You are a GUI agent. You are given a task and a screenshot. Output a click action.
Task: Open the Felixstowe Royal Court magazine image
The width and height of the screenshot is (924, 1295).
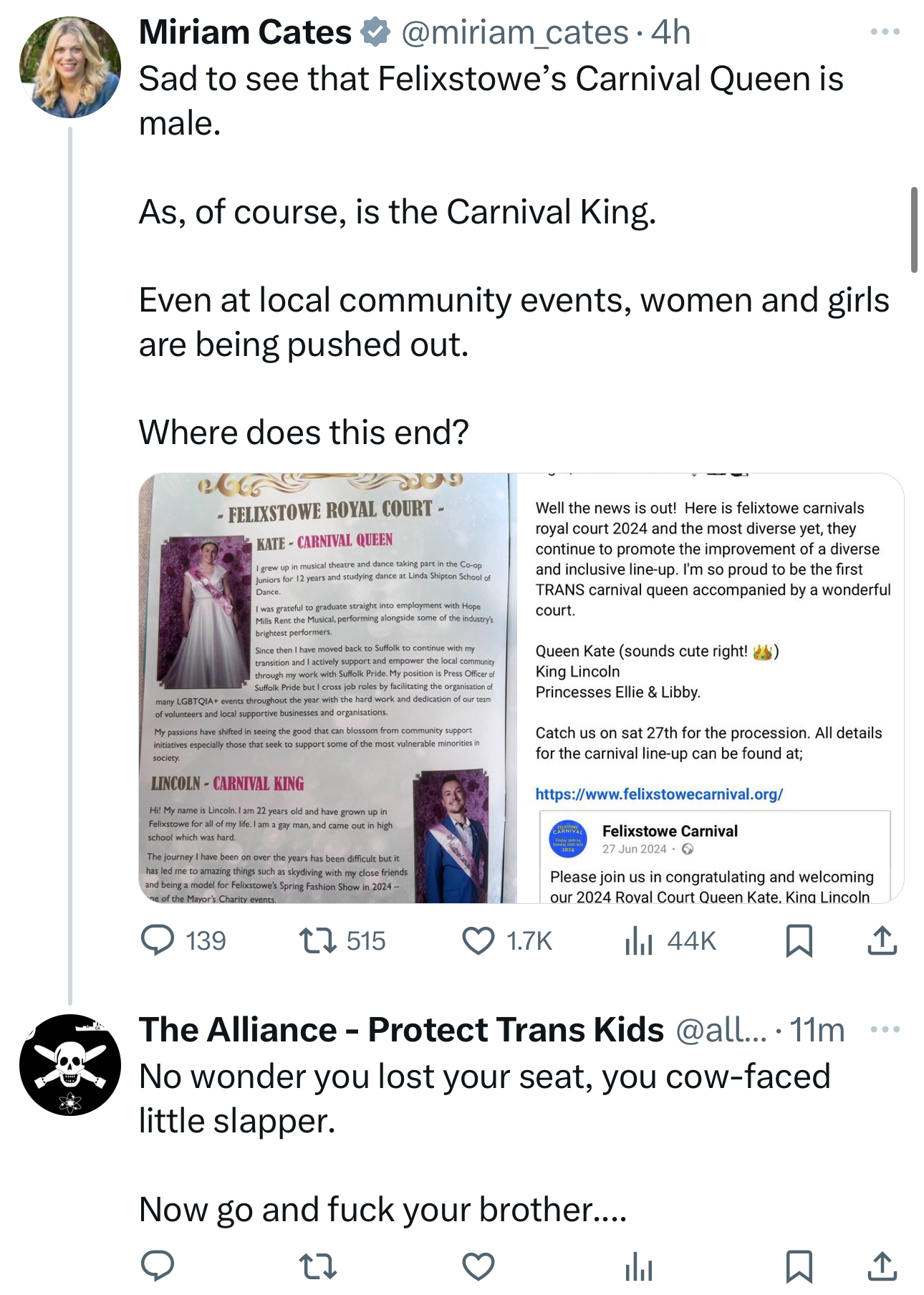coord(327,688)
